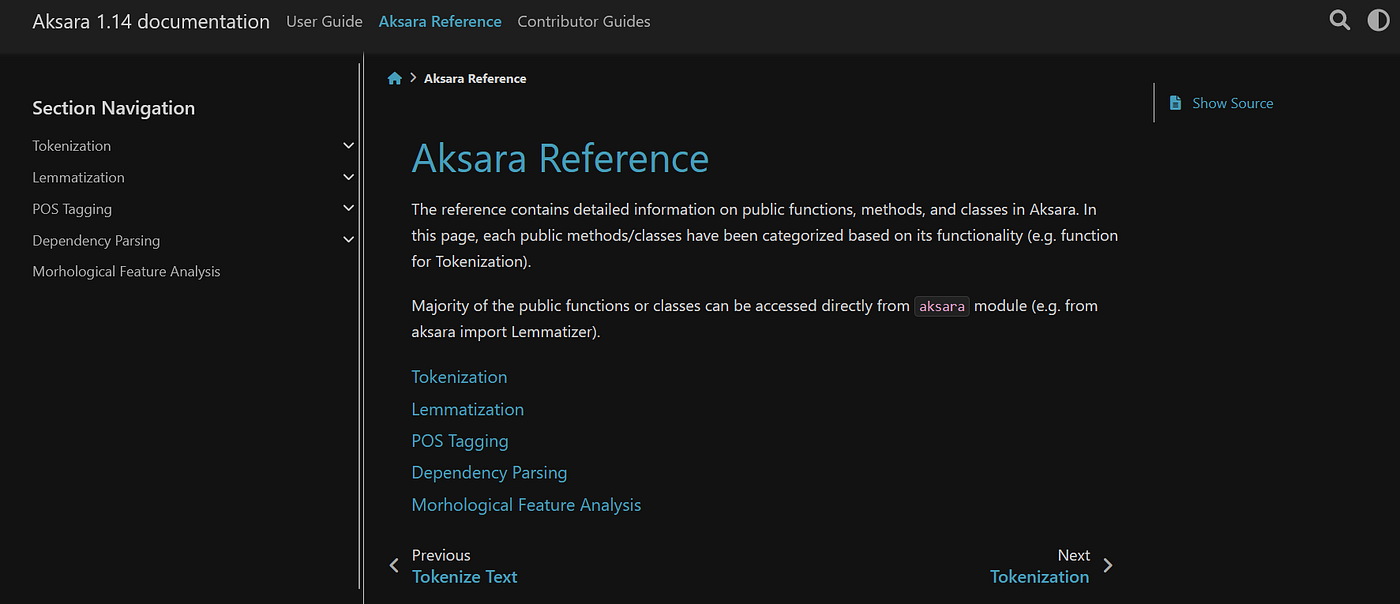This screenshot has height=604, width=1400.
Task: Open the Show Source link
Action: point(1232,103)
